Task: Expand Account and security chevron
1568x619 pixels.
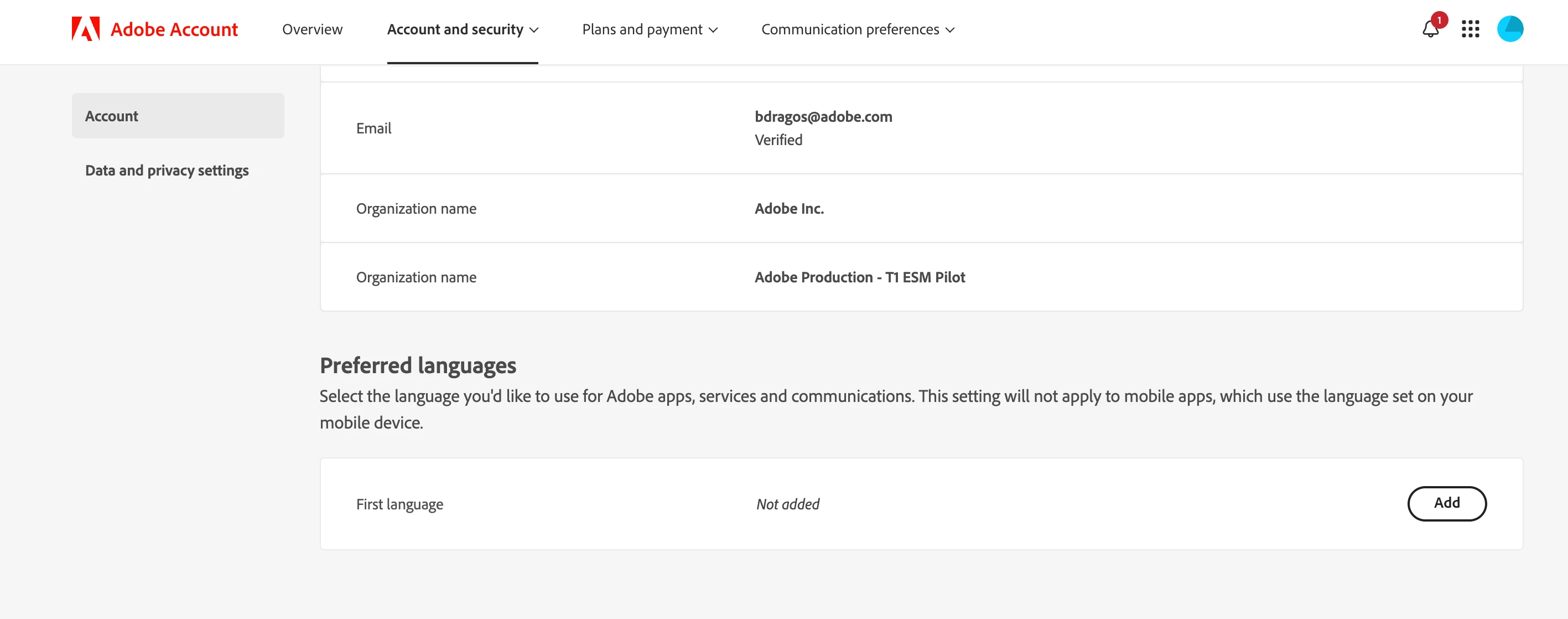Action: (x=534, y=30)
